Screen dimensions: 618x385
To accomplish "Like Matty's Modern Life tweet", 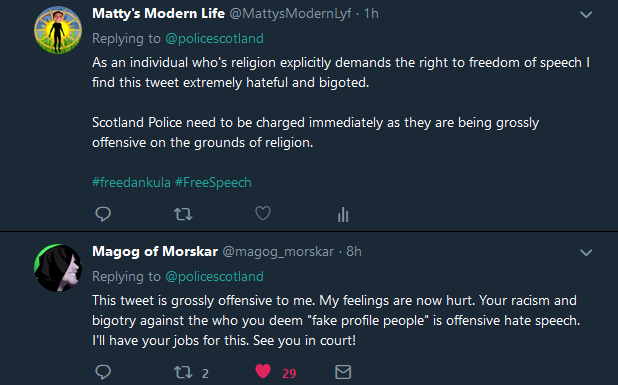I will [x=263, y=213].
